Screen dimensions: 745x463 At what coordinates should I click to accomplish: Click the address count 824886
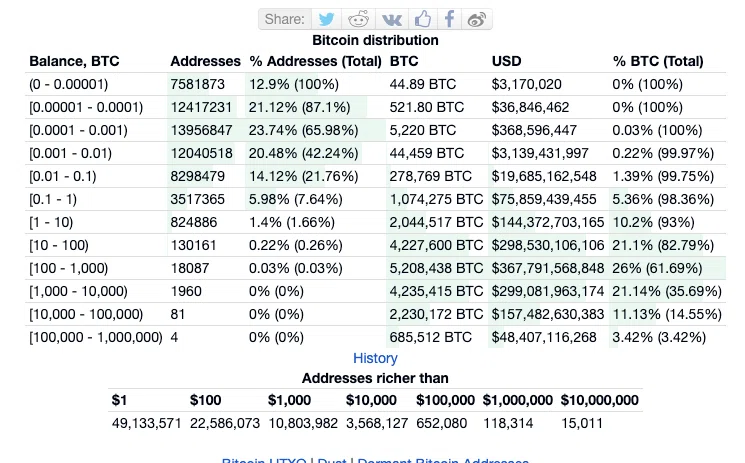194,222
